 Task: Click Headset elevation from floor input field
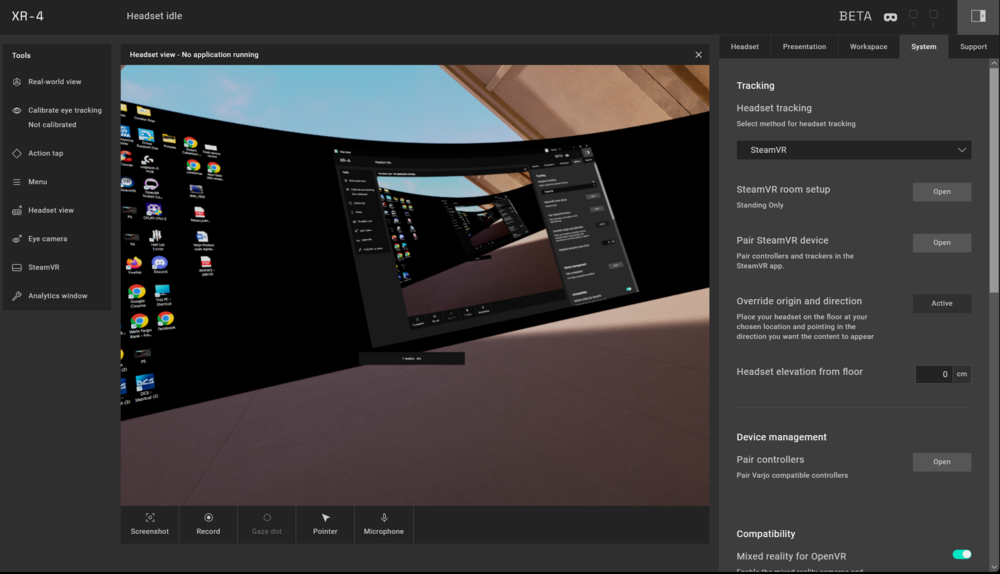click(934, 374)
